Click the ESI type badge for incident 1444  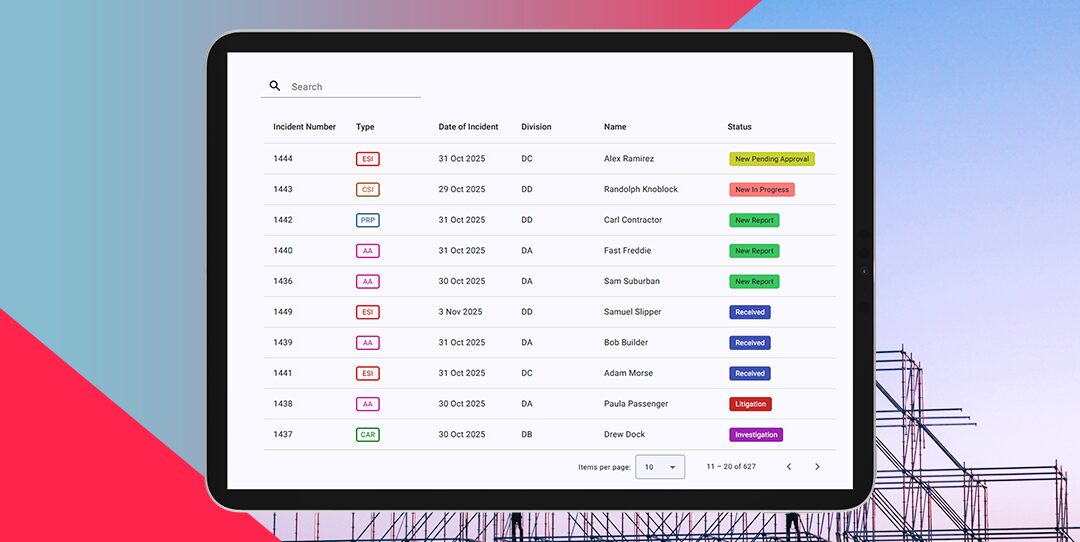pos(367,159)
